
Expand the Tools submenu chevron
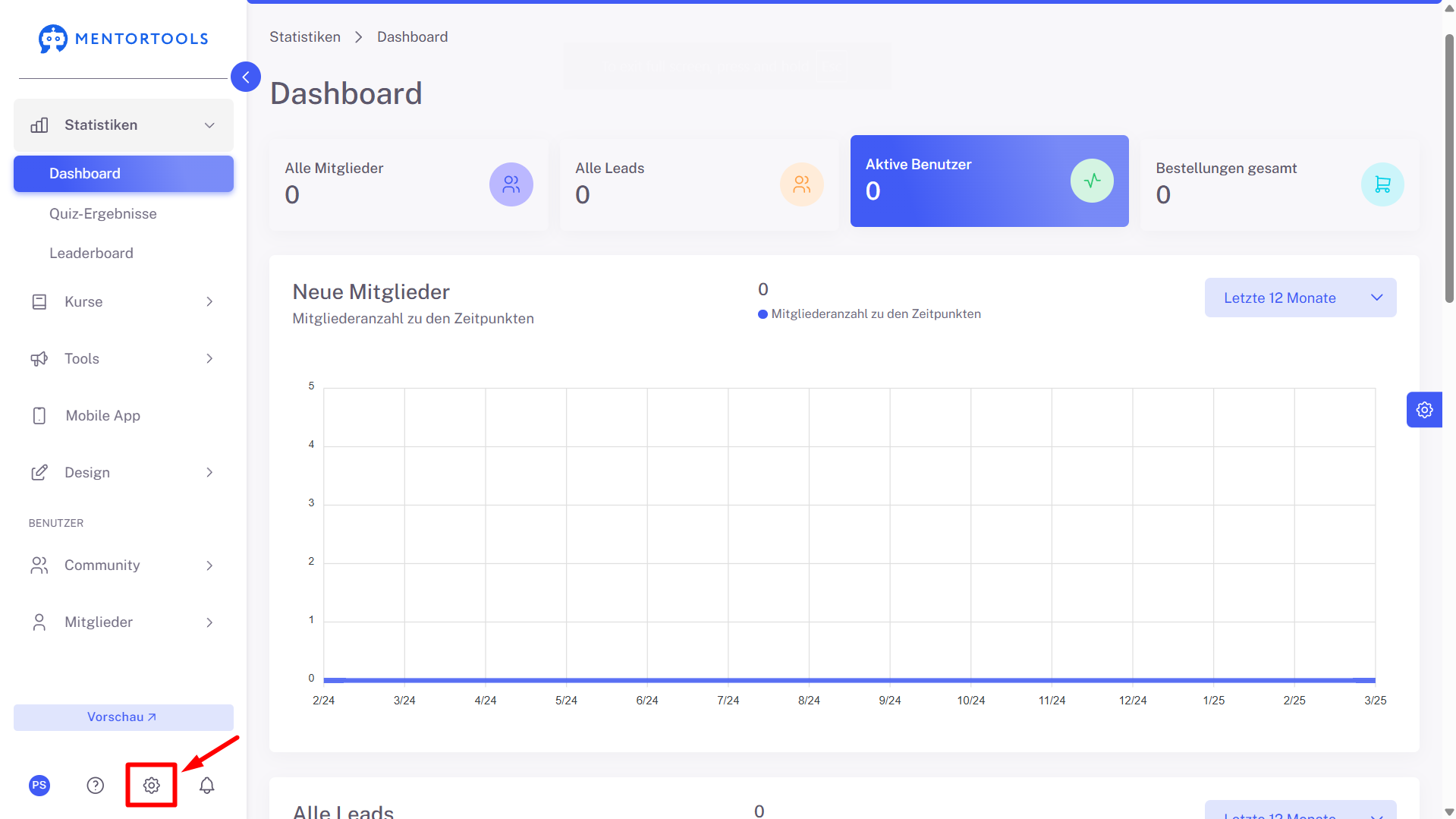[209, 359]
